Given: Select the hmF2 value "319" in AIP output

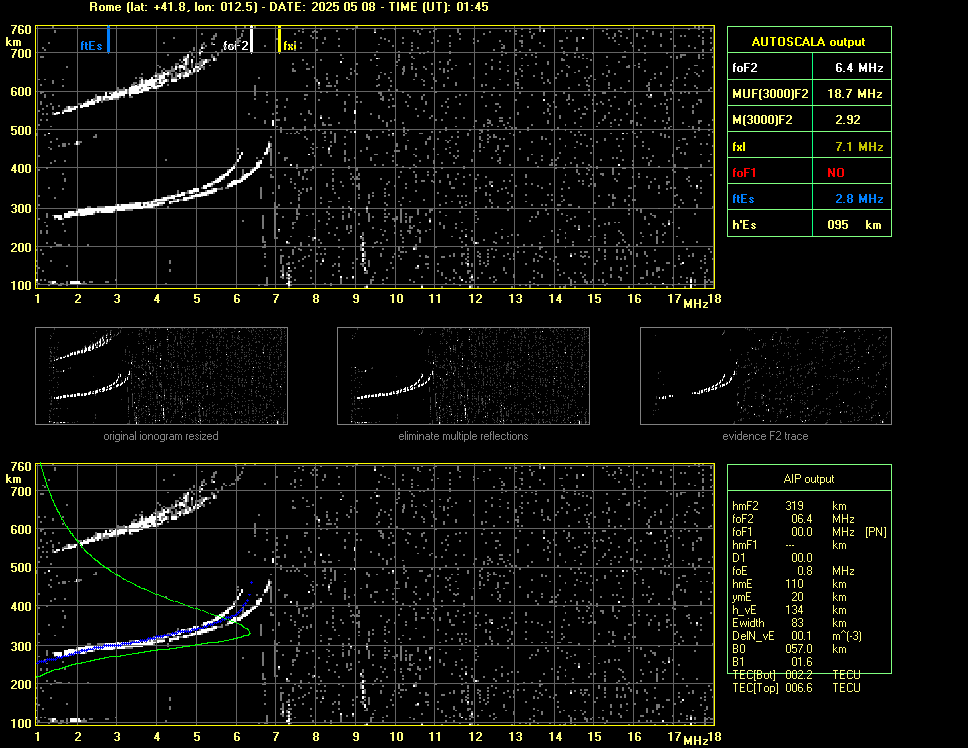Looking at the screenshot, I should pos(795,506).
